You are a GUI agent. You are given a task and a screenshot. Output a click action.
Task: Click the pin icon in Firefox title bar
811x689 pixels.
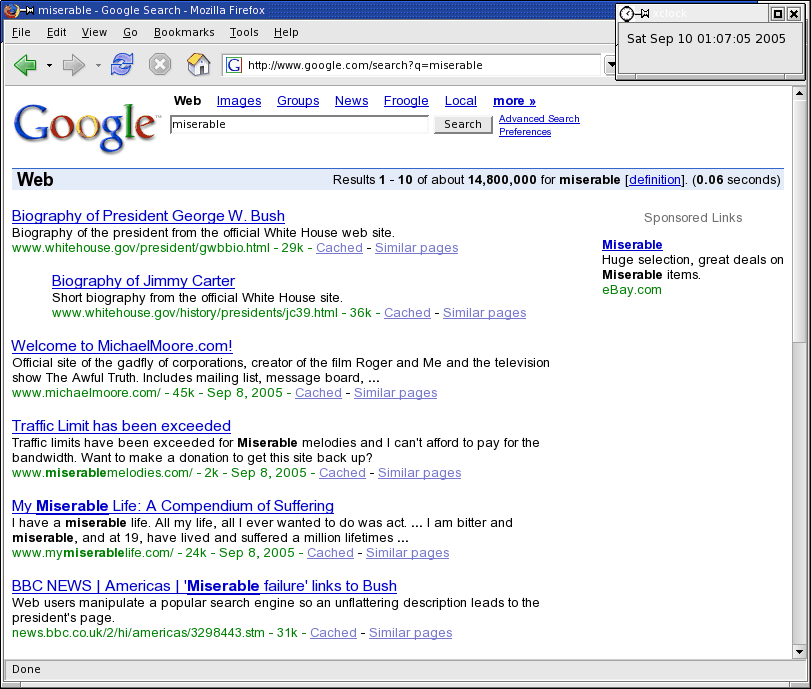coord(27,10)
